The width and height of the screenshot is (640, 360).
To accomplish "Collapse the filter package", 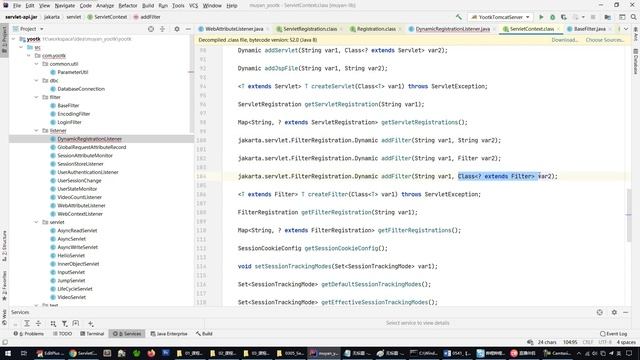I will click(x=36, y=97).
